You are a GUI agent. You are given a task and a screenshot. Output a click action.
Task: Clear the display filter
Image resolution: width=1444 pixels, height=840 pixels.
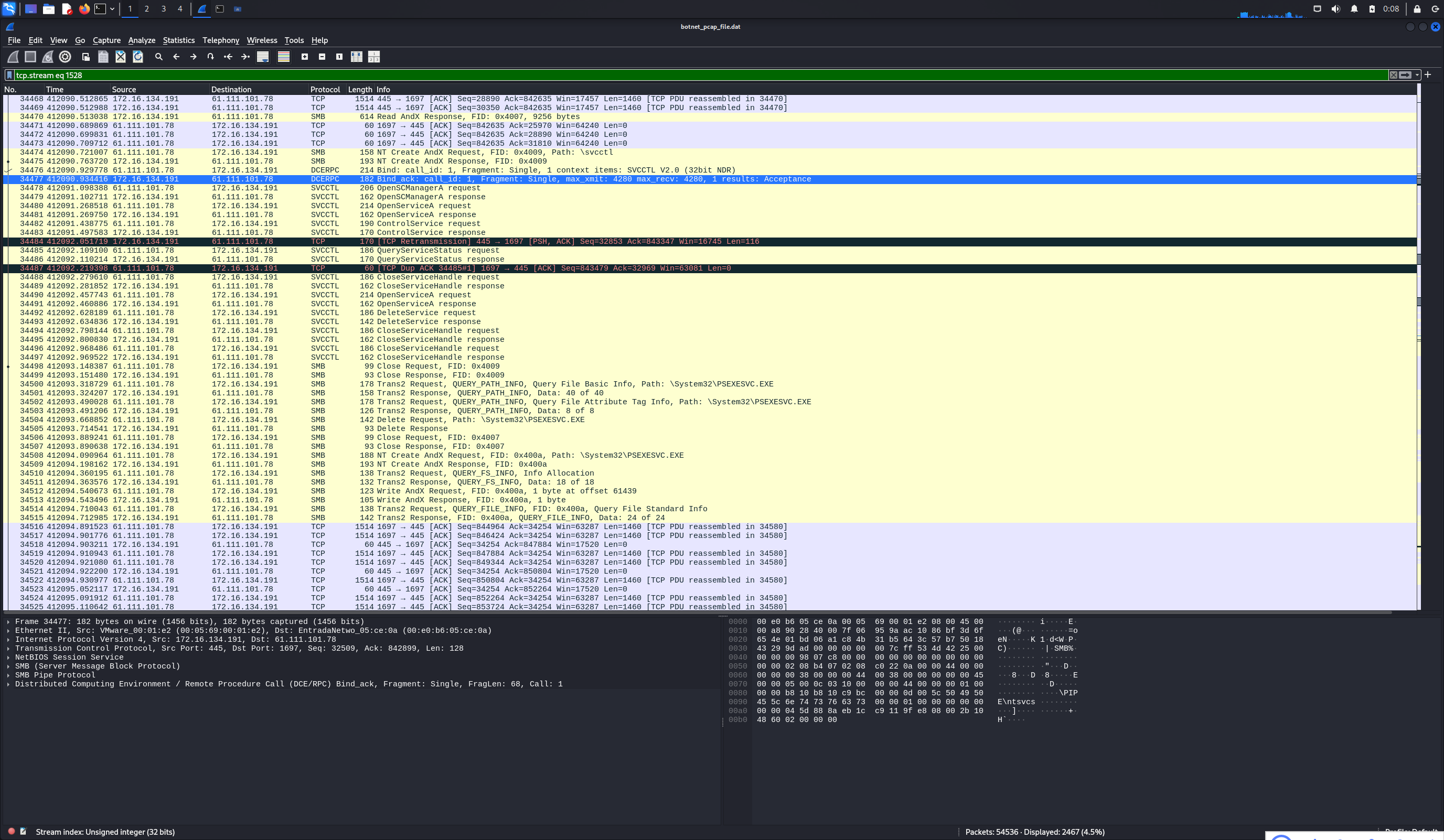point(1393,75)
